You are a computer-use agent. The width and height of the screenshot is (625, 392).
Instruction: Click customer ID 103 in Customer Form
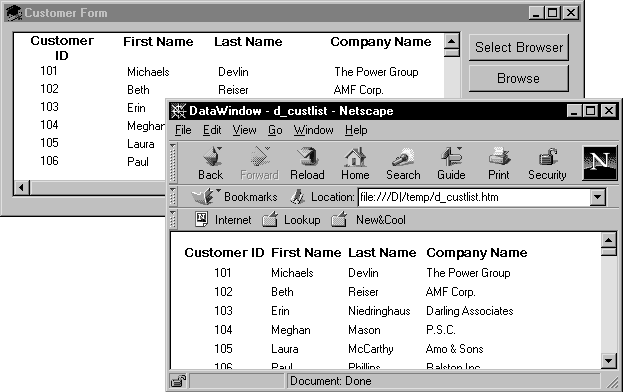coord(49,107)
